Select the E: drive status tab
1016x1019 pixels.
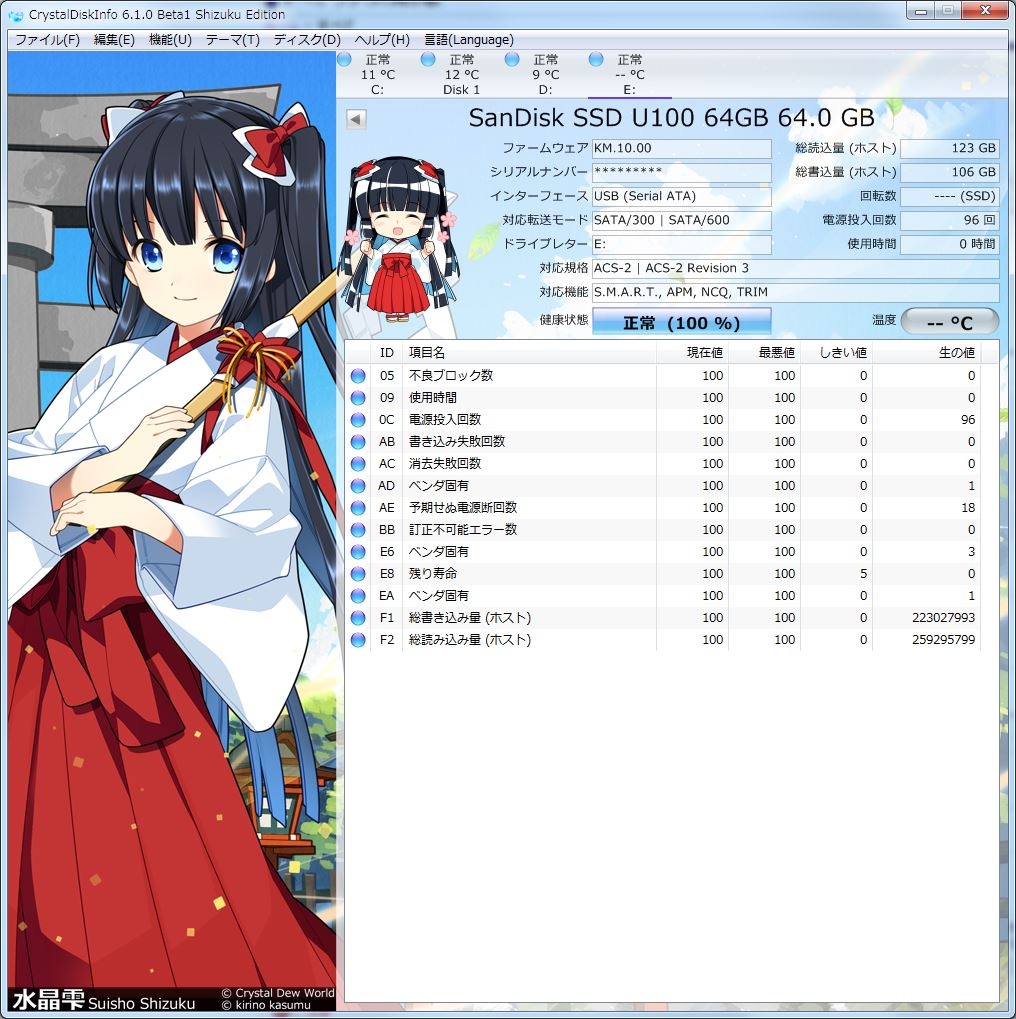click(x=629, y=75)
